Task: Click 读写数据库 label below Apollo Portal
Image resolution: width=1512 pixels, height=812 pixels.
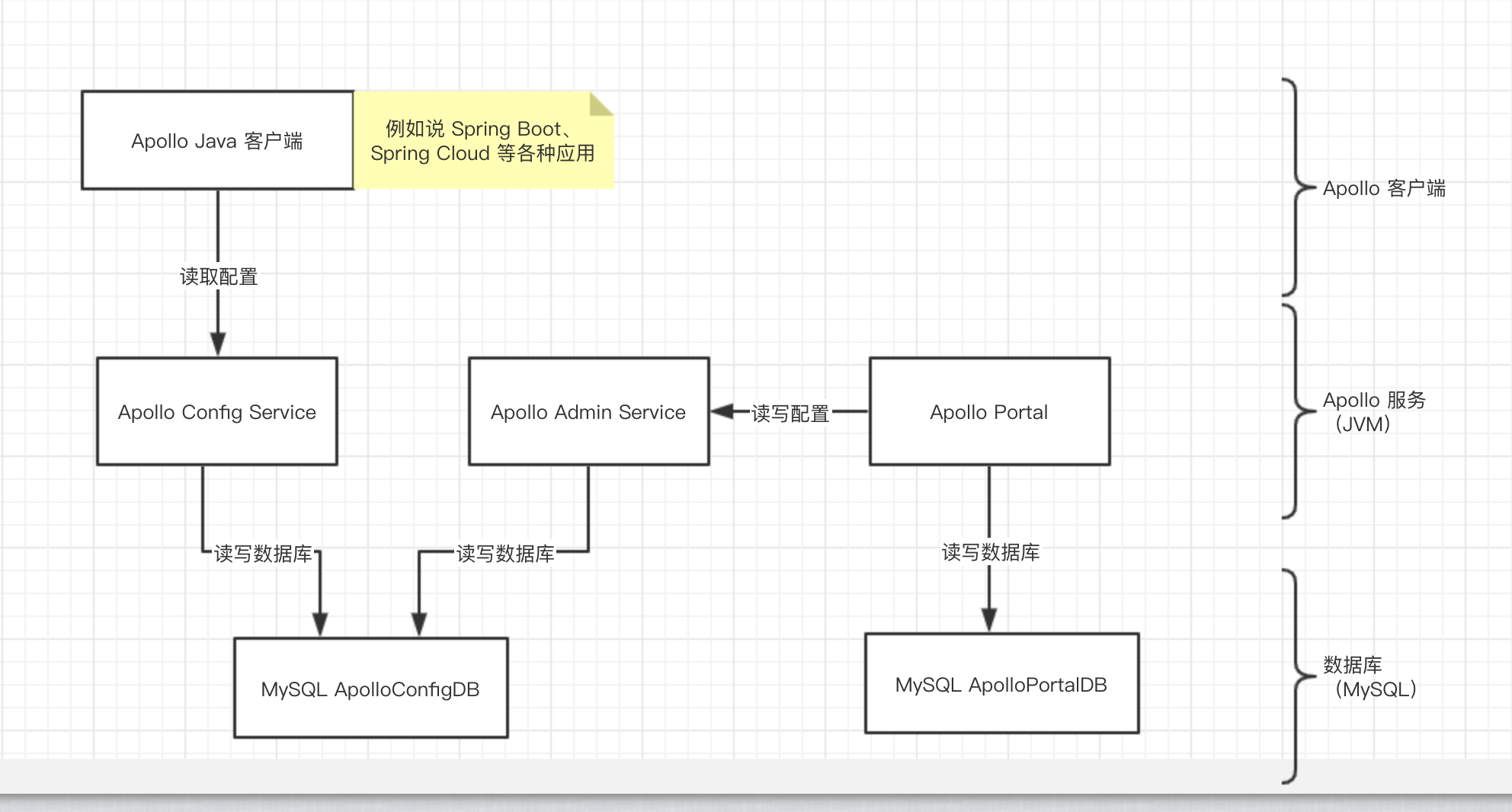Action: 991,551
